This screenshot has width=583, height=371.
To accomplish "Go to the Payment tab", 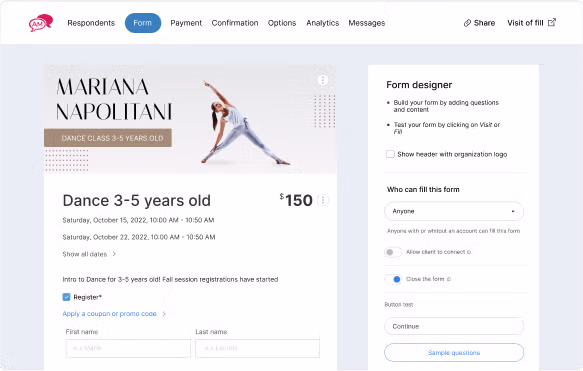I will click(186, 23).
